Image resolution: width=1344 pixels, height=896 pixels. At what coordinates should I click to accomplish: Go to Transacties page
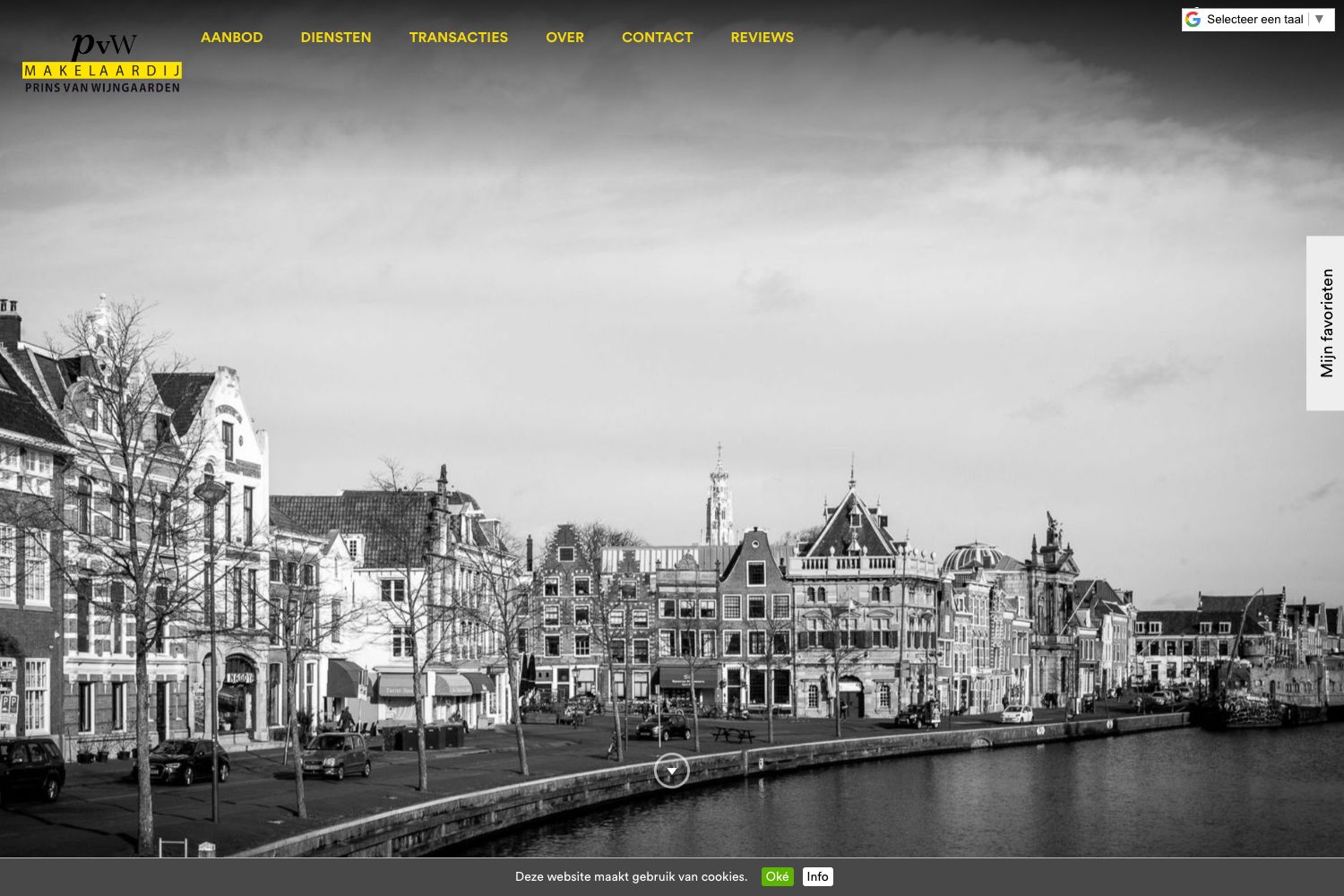(x=459, y=37)
